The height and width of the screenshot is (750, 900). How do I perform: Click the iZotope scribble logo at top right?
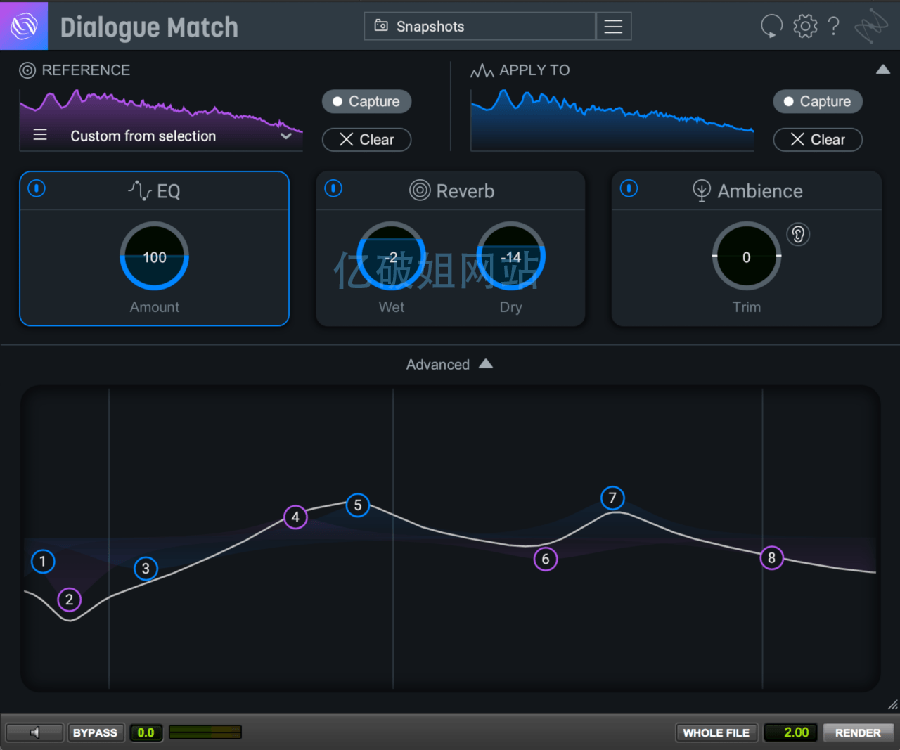[x=871, y=26]
